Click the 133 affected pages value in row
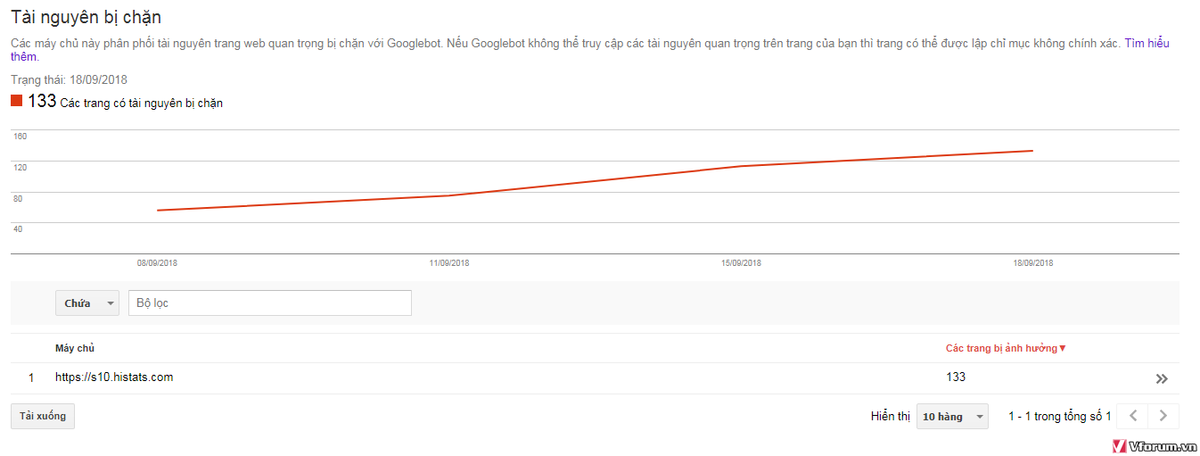 pos(956,377)
